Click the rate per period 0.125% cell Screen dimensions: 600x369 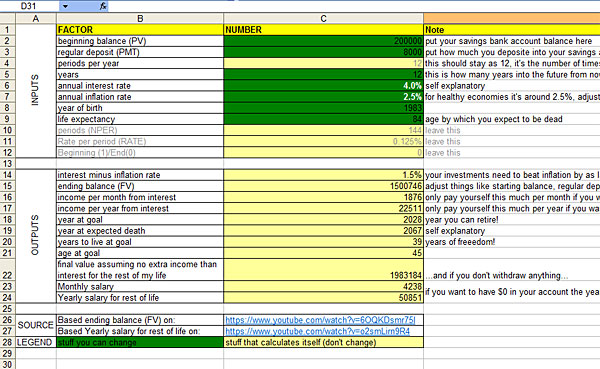tap(323, 141)
